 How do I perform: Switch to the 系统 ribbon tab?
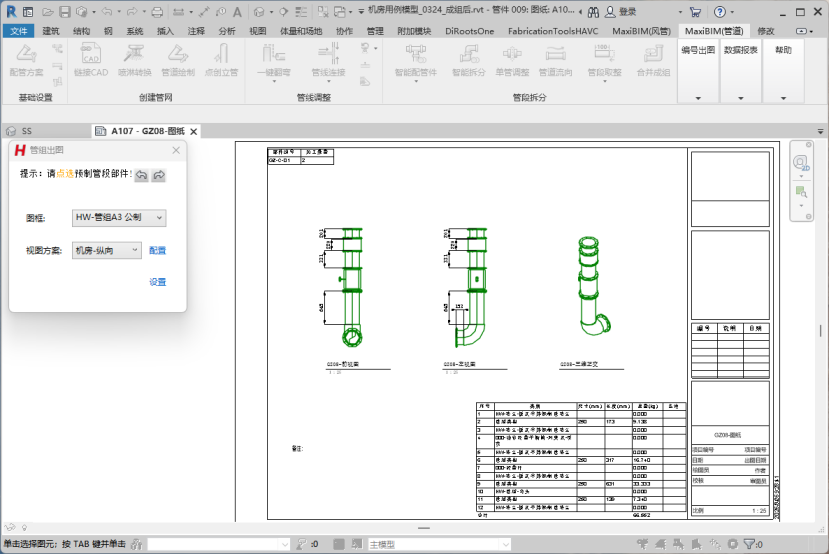(x=135, y=31)
